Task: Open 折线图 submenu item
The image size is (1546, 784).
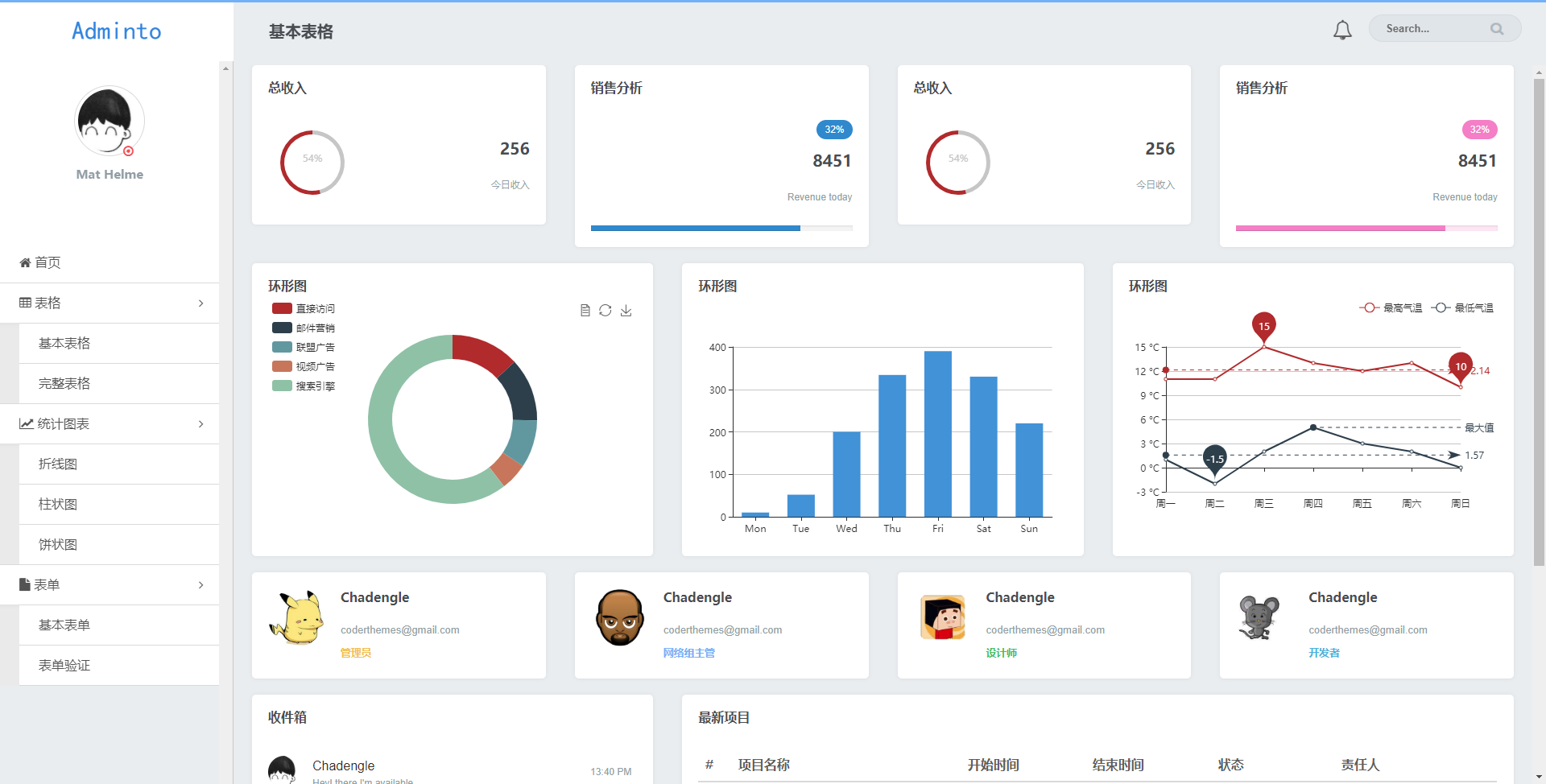Action: click(119, 464)
